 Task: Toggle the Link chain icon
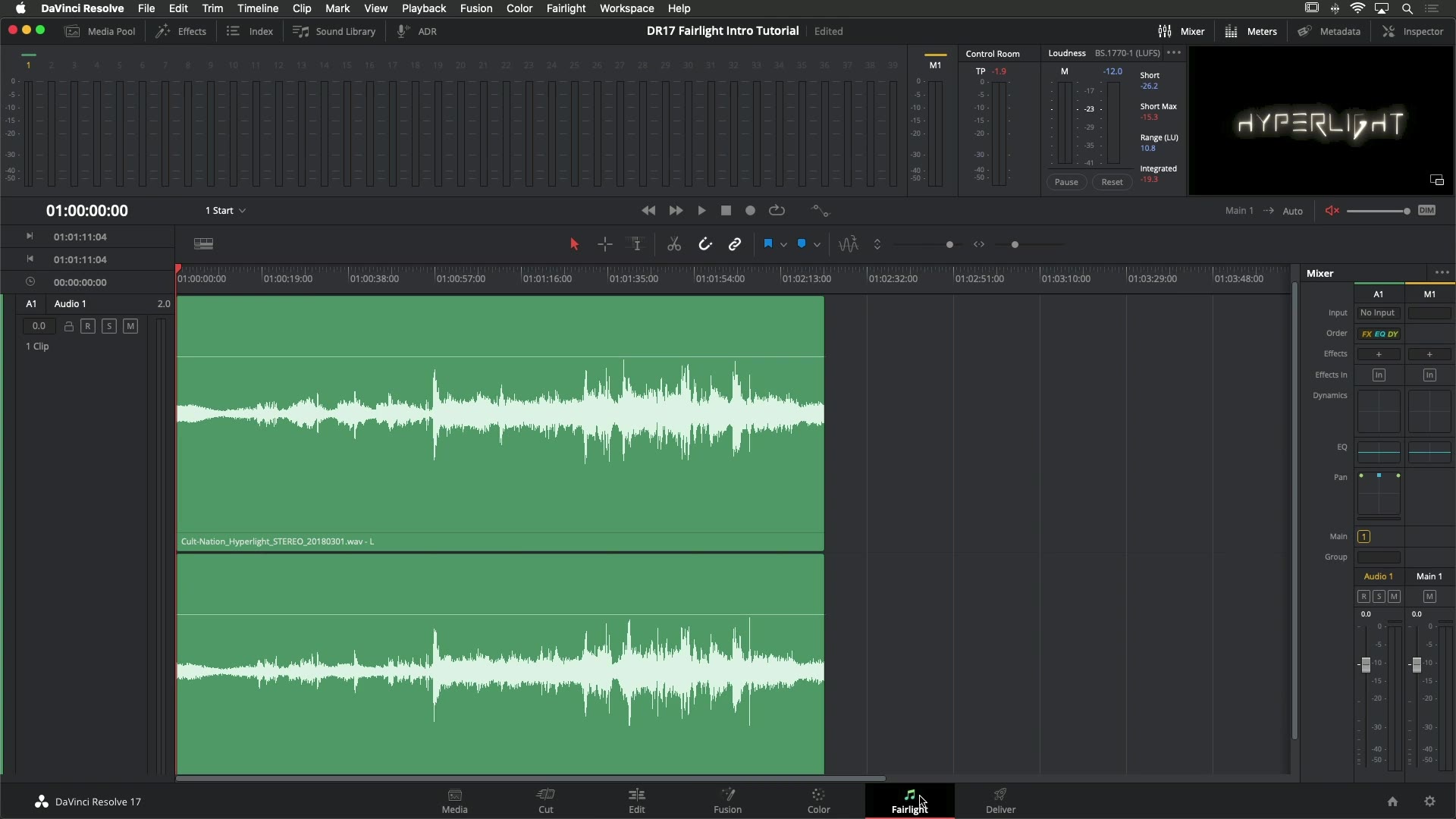point(735,244)
